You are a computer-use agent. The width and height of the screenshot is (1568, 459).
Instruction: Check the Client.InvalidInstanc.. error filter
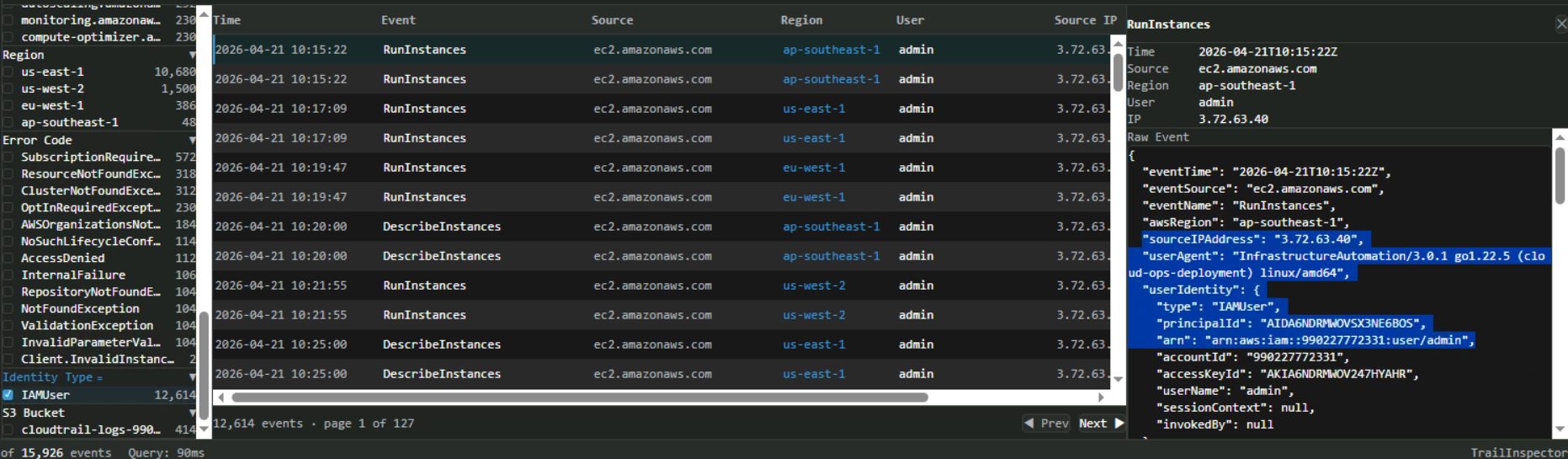point(8,360)
